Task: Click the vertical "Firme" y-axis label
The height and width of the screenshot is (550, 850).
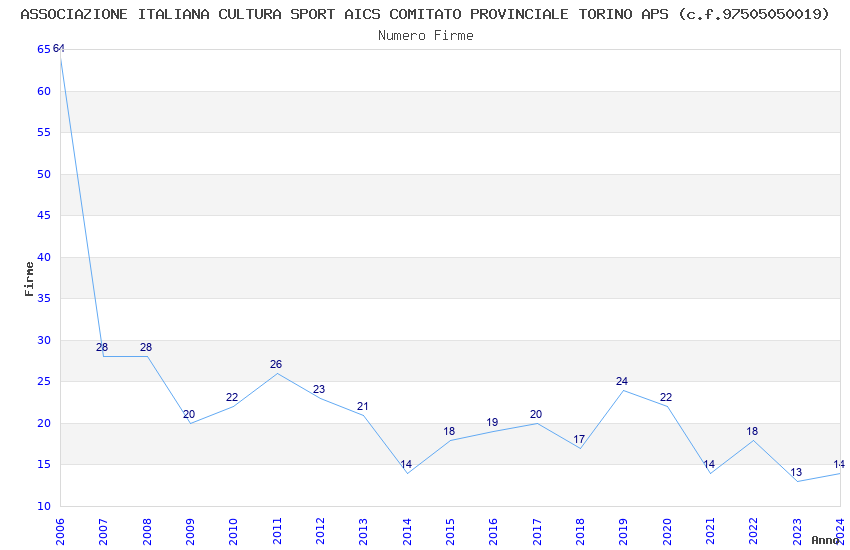Action: coord(28,278)
